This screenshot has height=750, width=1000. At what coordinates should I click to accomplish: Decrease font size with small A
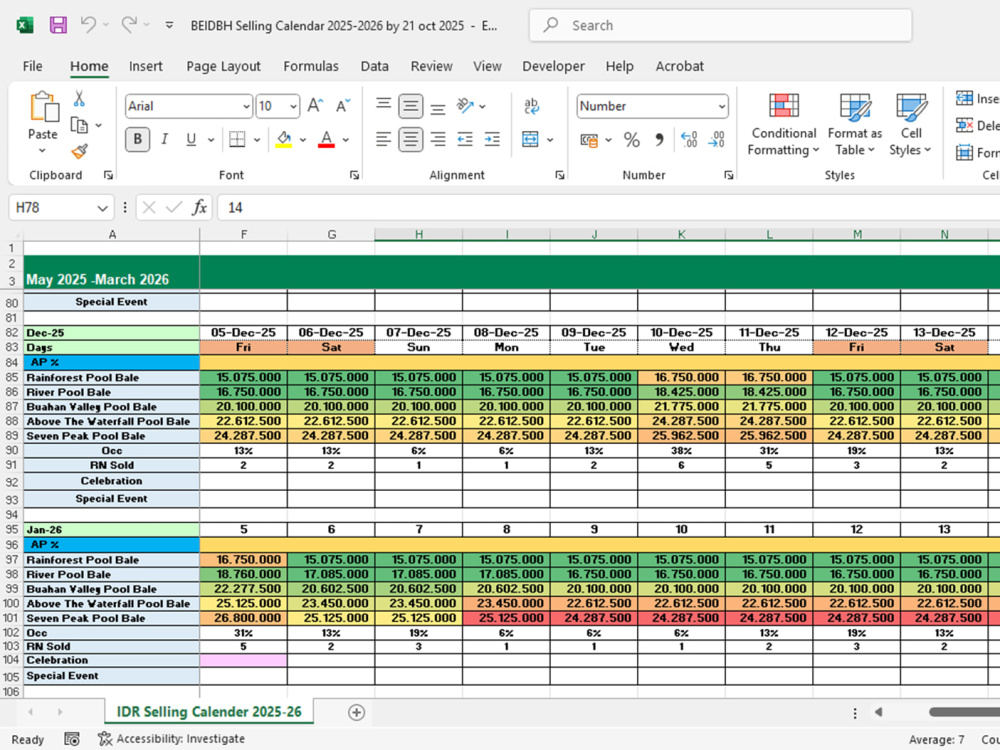(x=342, y=106)
